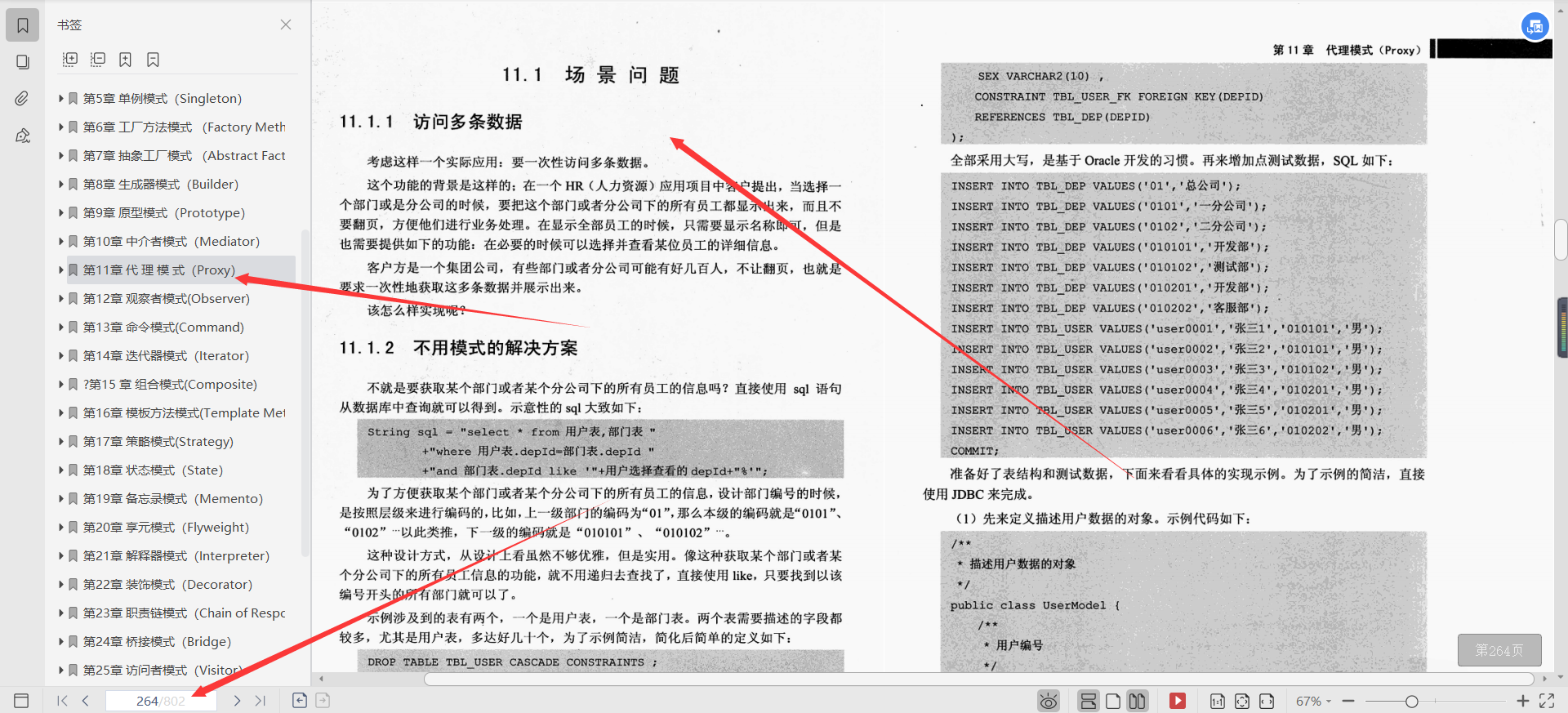Click the delete bookmark icon
Image resolution: width=1568 pixels, height=713 pixels.
[153, 60]
